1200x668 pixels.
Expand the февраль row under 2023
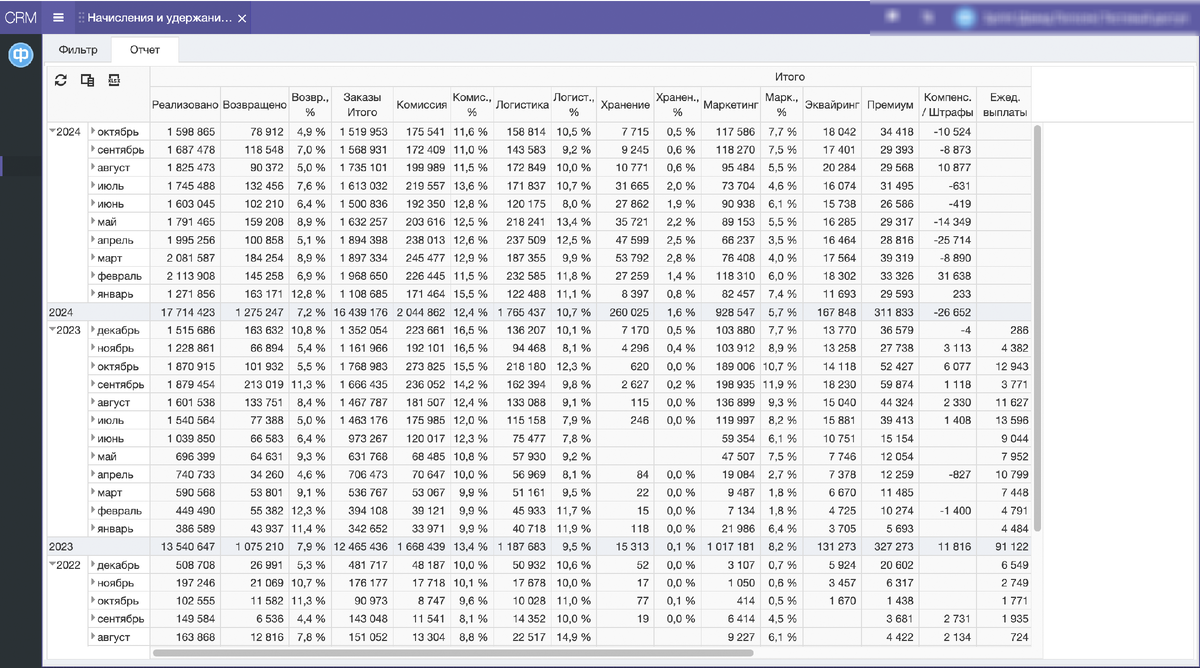point(93,510)
